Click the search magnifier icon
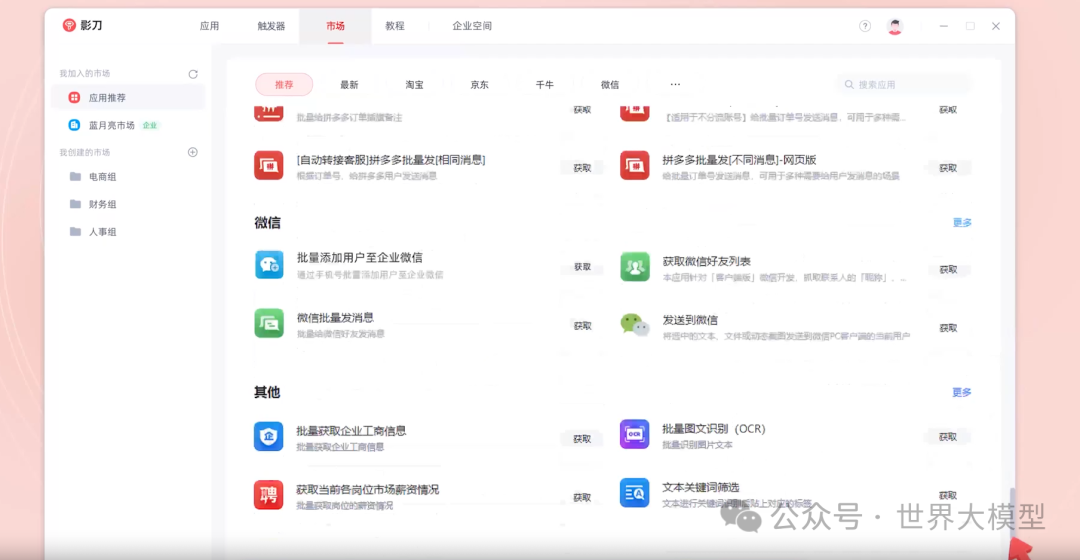 point(849,85)
